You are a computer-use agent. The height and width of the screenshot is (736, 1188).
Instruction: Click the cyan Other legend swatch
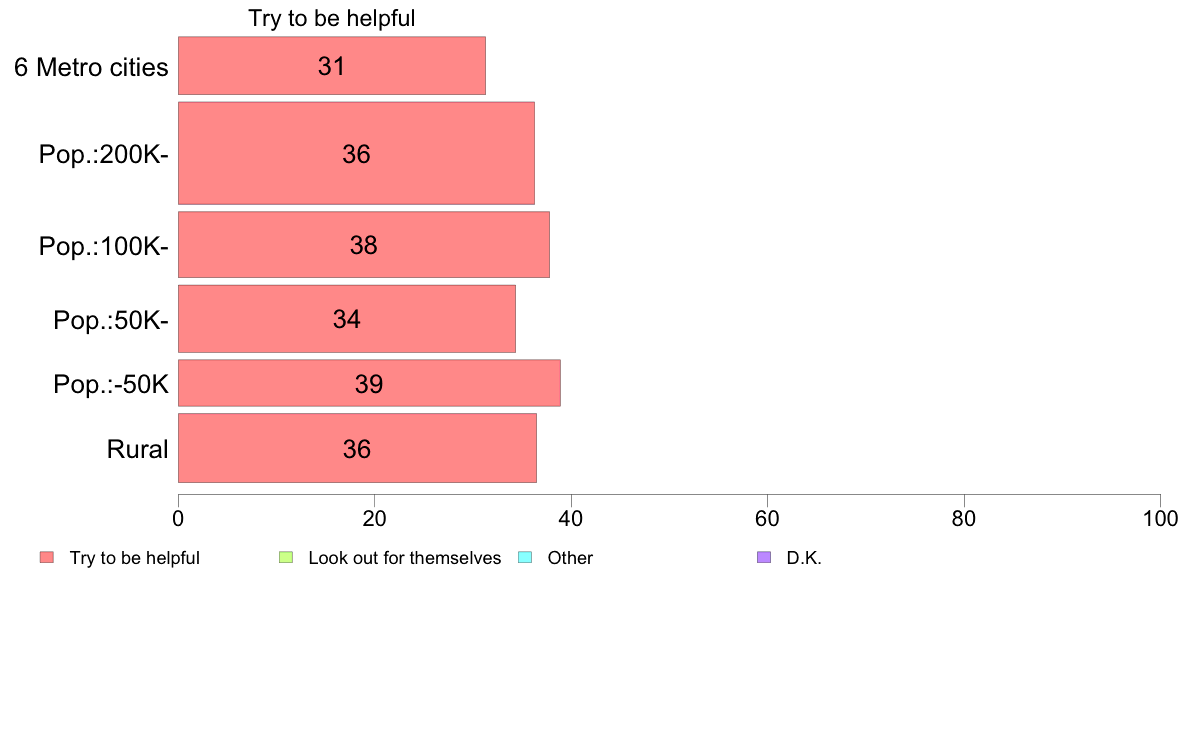(525, 557)
